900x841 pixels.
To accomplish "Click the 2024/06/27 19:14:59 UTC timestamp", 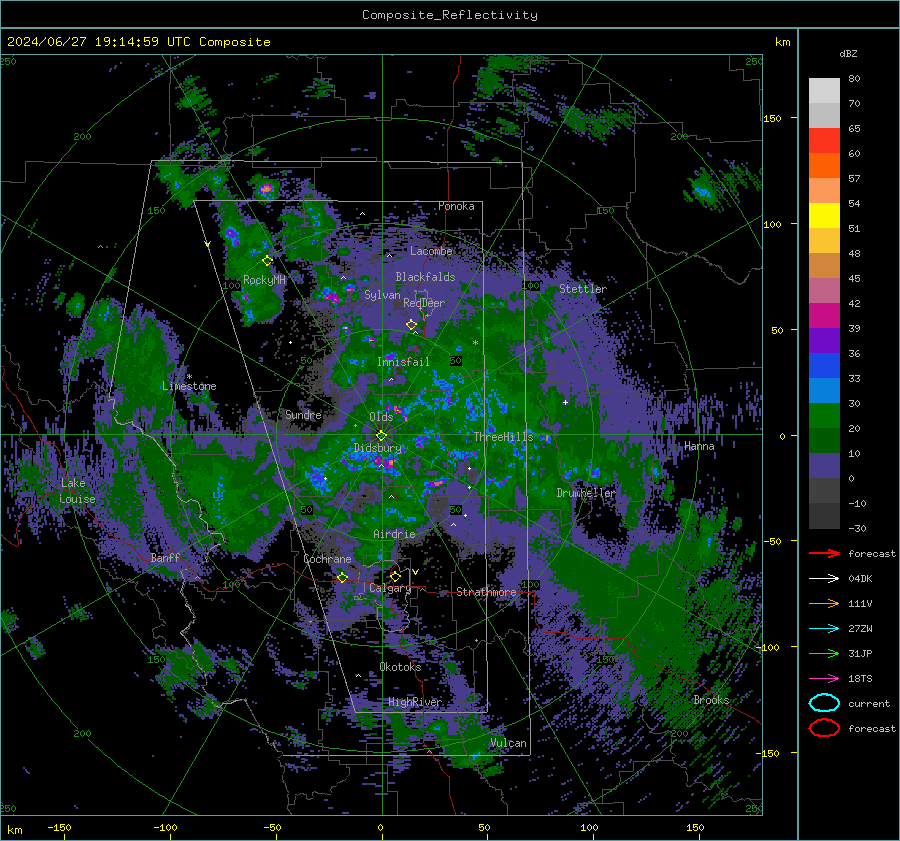I will pyautogui.click(x=99, y=42).
